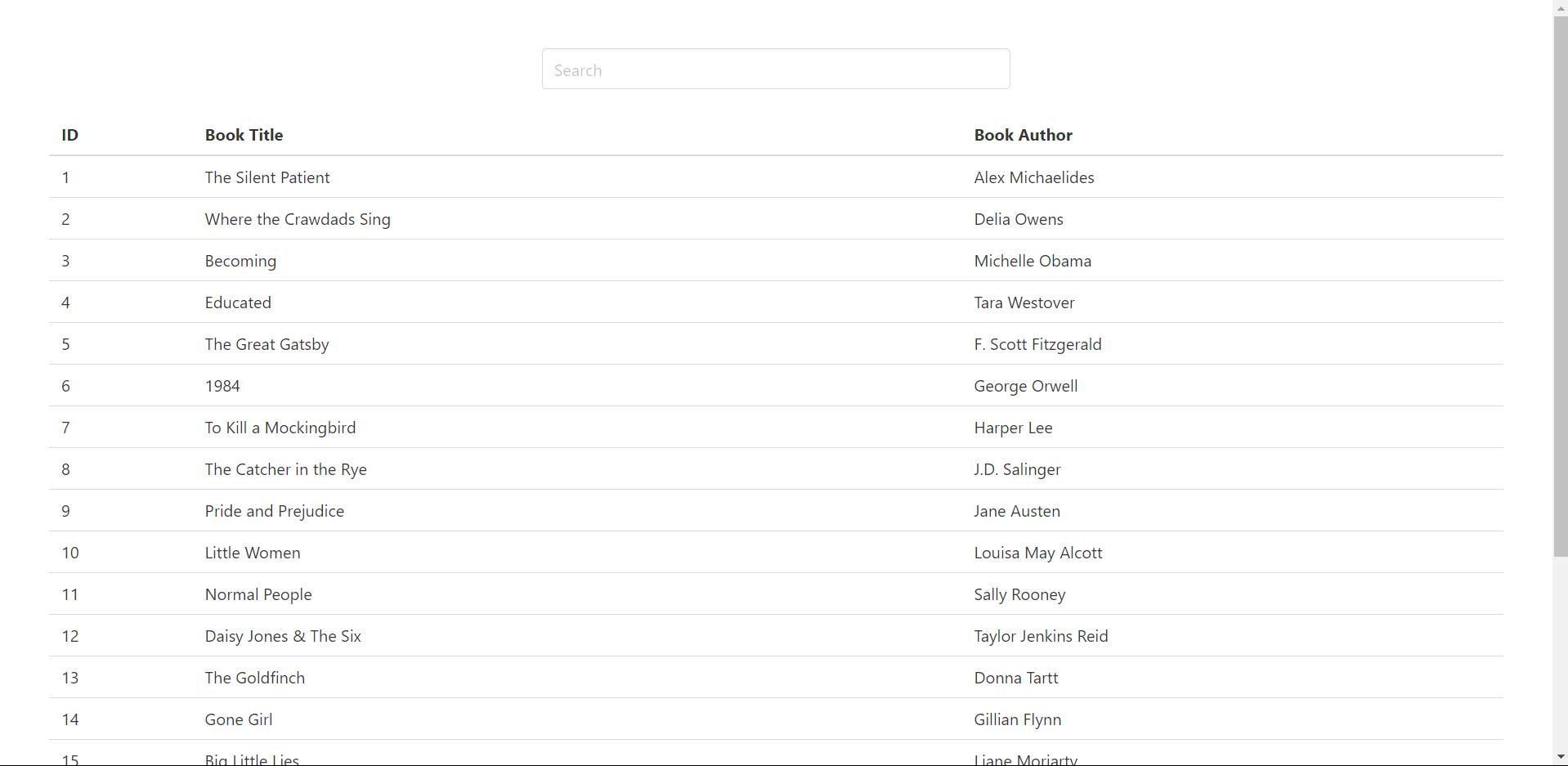The width and height of the screenshot is (1568, 766).
Task: Select the author Donna Tartt
Action: (1016, 678)
